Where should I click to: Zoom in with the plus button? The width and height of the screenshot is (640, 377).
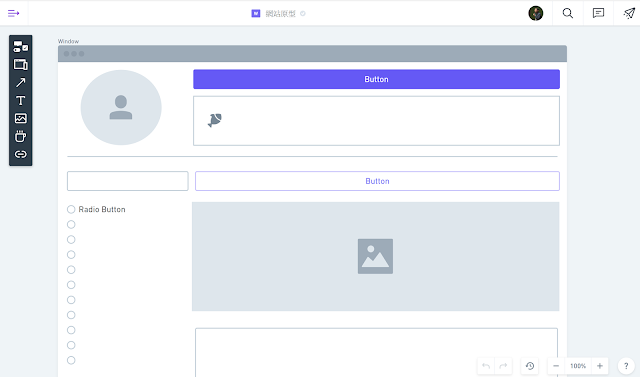pyautogui.click(x=600, y=366)
